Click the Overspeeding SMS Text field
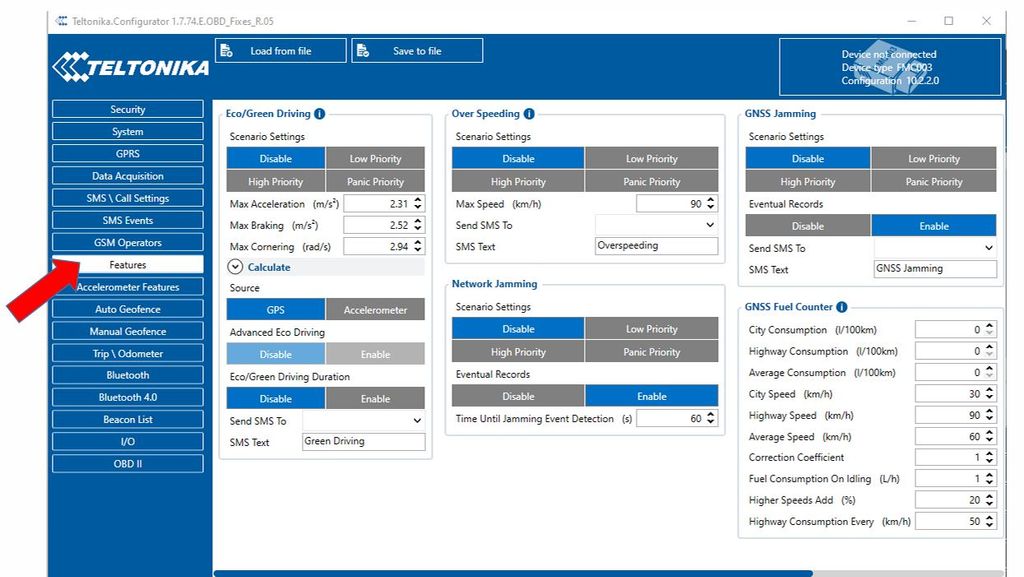1024x577 pixels. [656, 246]
